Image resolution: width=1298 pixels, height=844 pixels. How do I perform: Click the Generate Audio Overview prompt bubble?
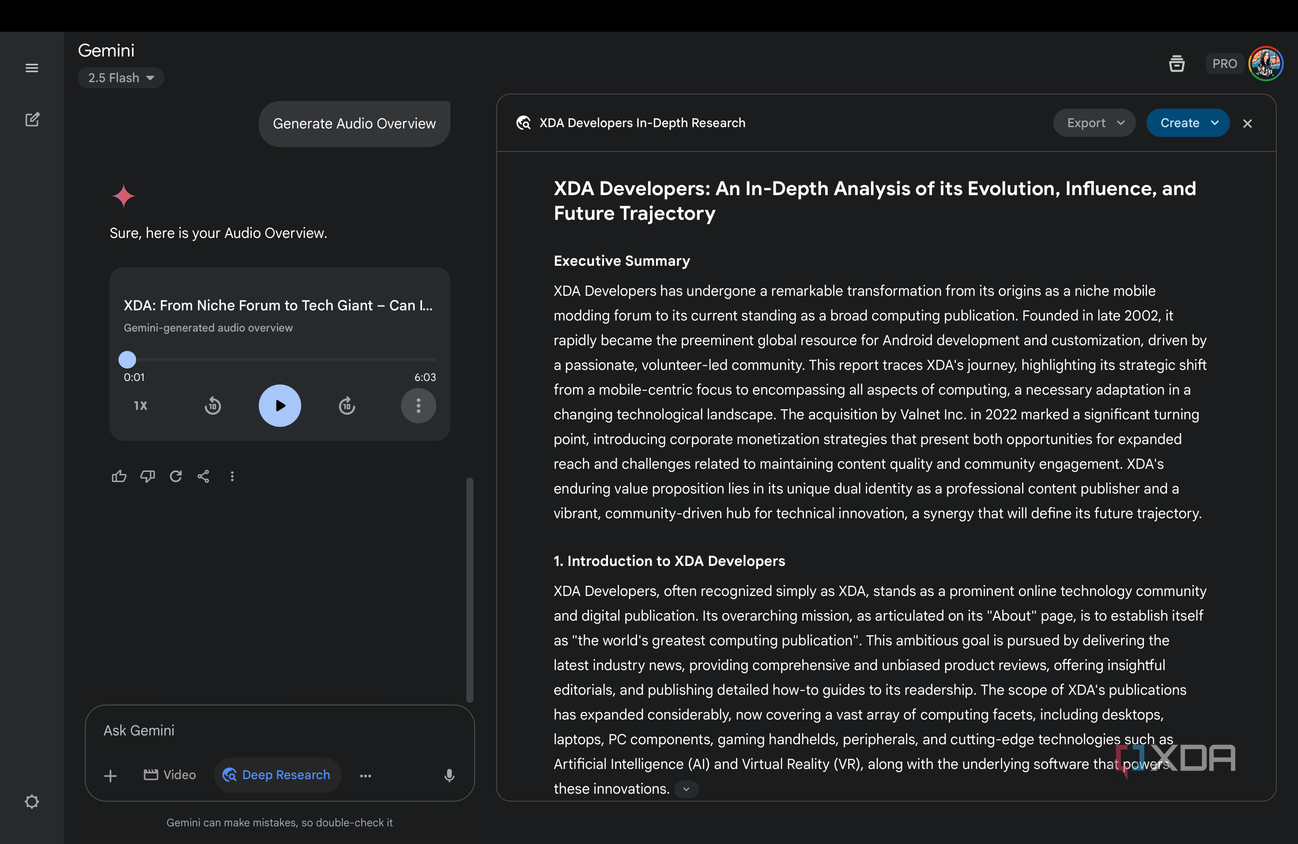[354, 124]
